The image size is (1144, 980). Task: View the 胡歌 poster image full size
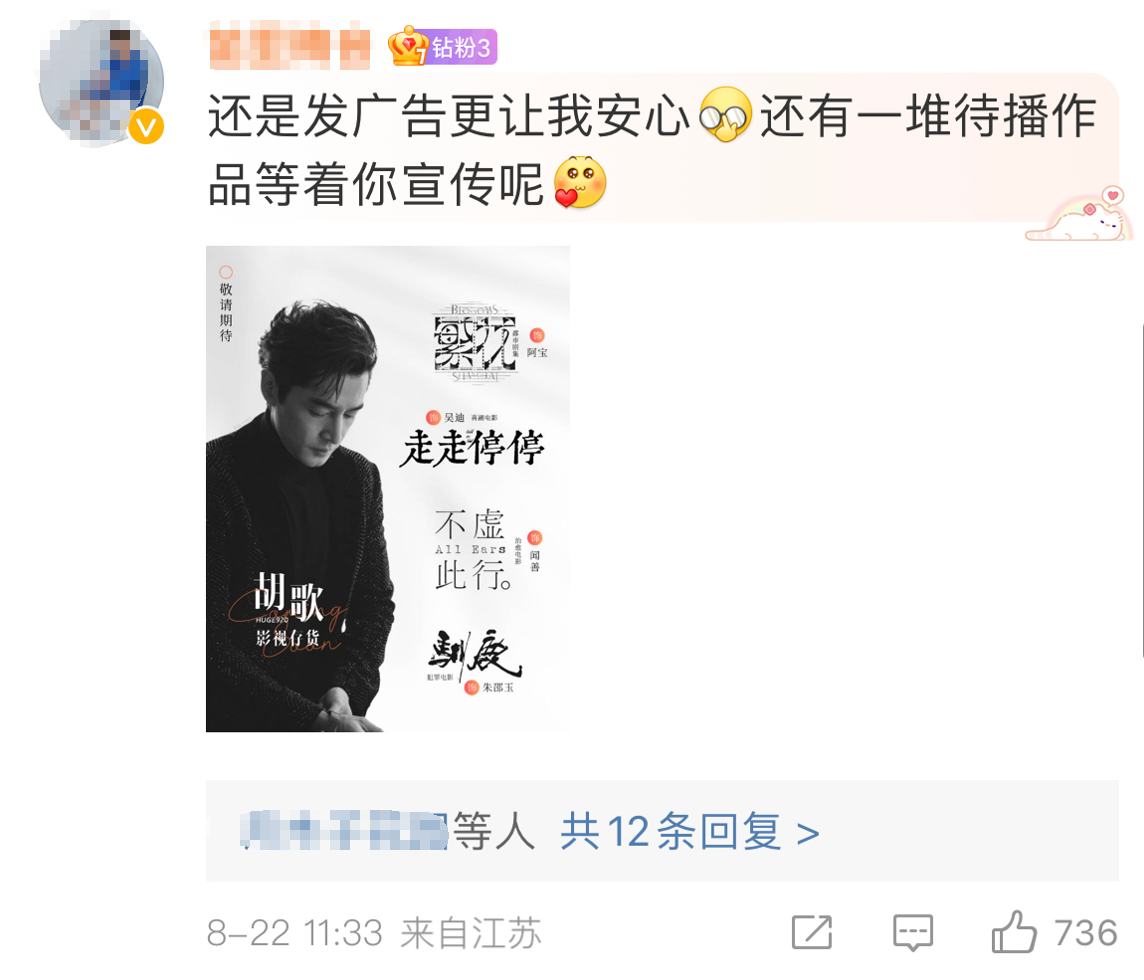click(x=387, y=489)
